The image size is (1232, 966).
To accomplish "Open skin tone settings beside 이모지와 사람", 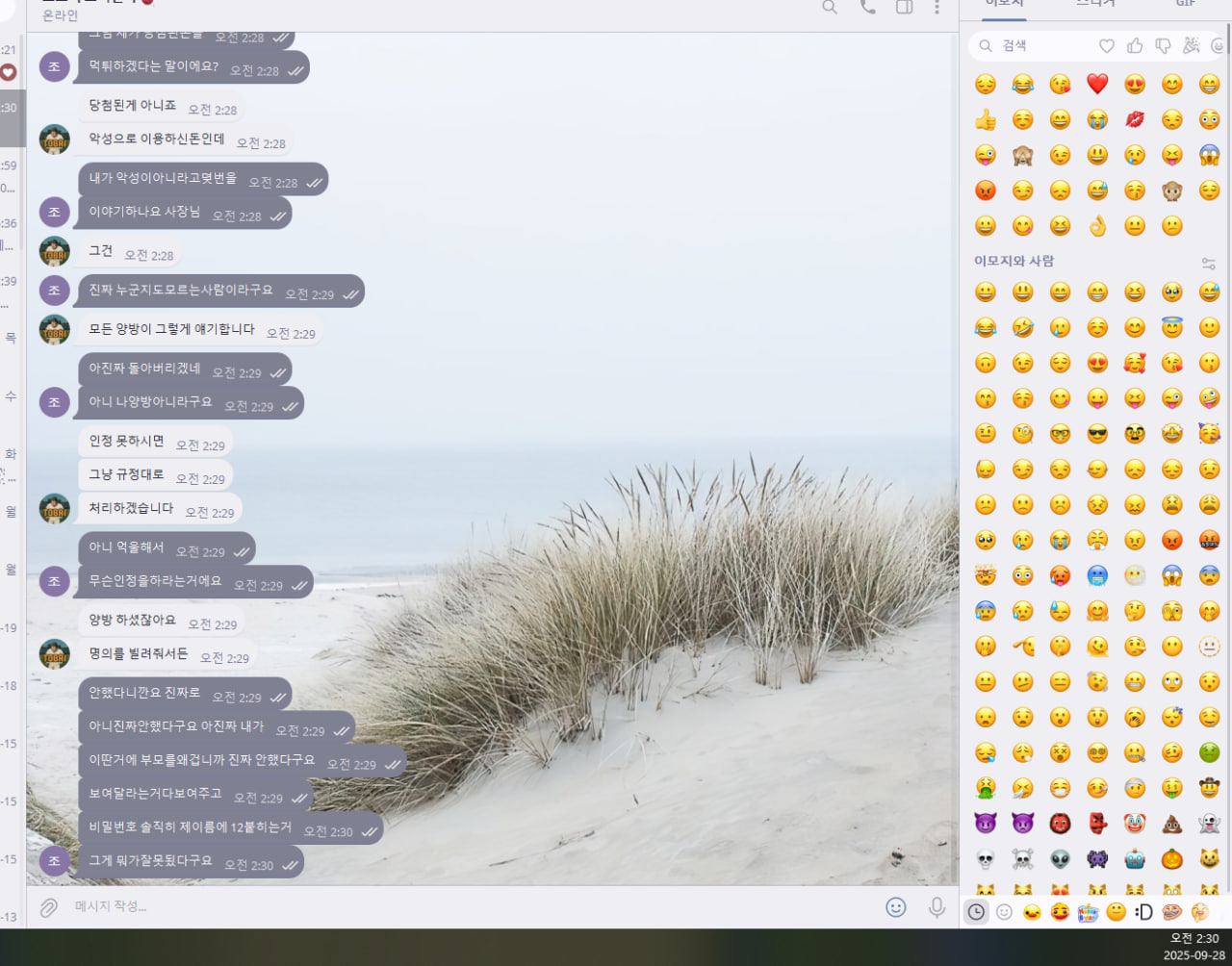I will coord(1208,263).
